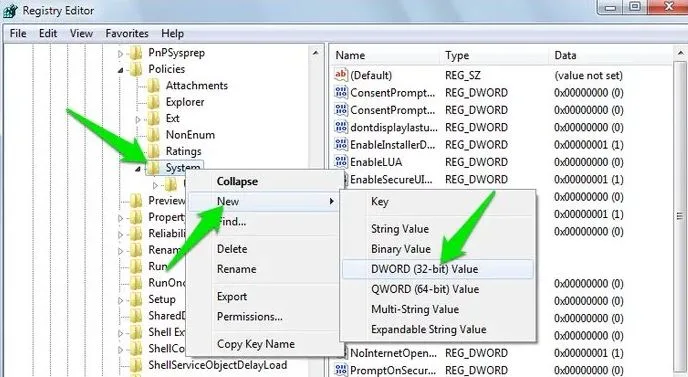Screen dimensions: 688x377
Task: Select the NonEnum key
Action: tap(190, 135)
